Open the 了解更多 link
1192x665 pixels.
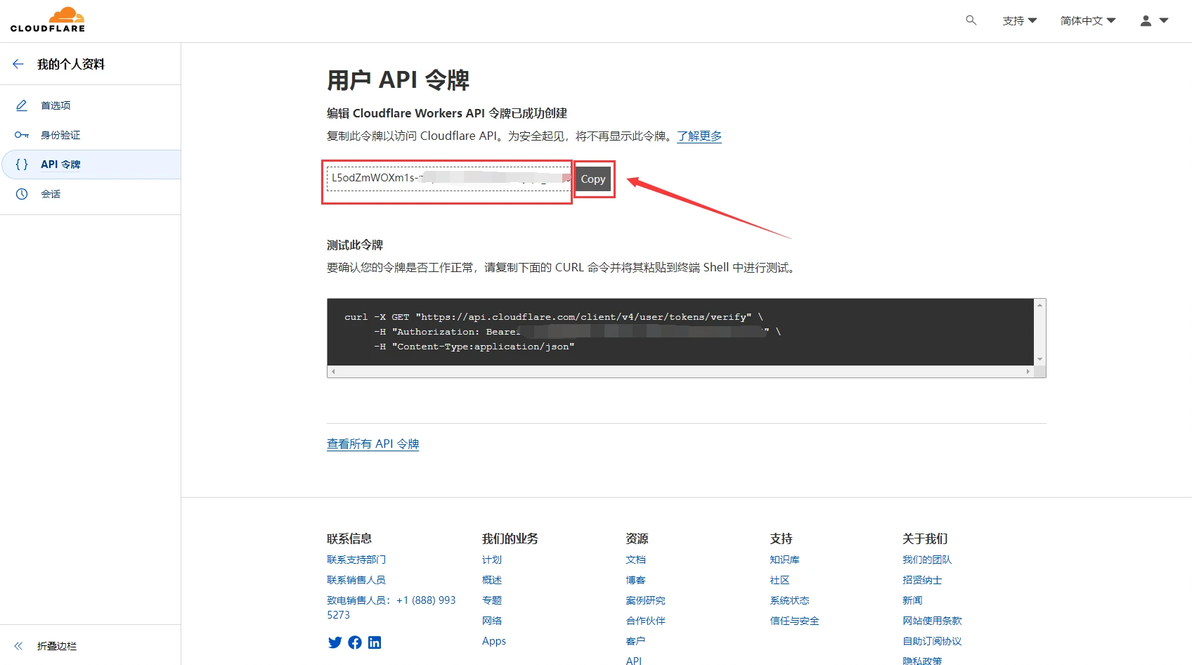[x=699, y=136]
